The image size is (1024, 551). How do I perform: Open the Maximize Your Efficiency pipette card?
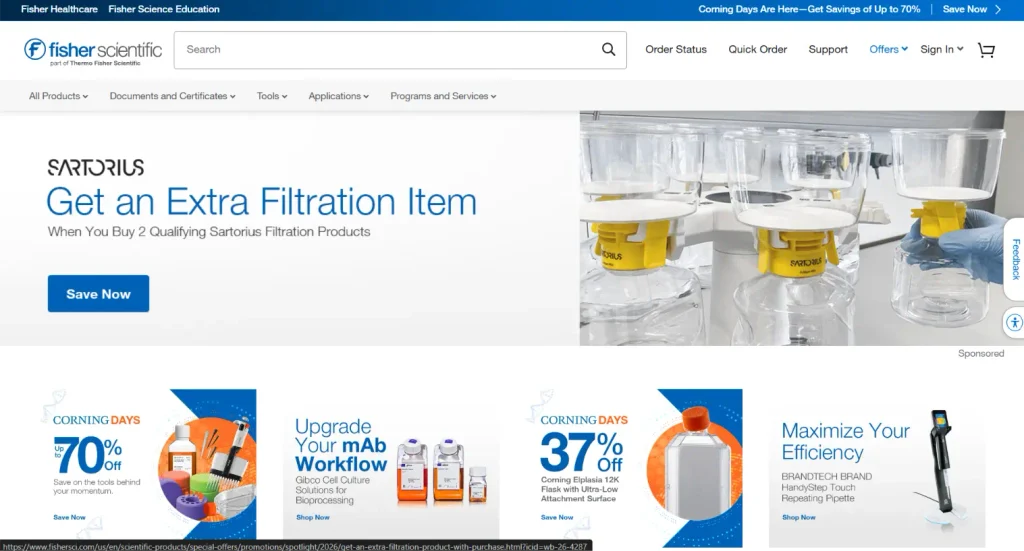click(x=877, y=468)
